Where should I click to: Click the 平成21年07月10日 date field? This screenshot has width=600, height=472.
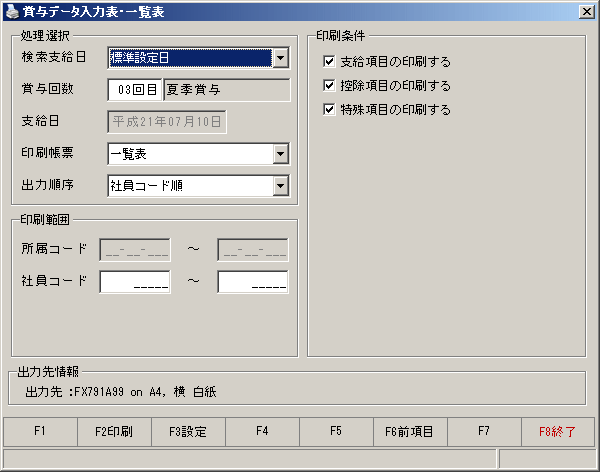[x=167, y=122]
